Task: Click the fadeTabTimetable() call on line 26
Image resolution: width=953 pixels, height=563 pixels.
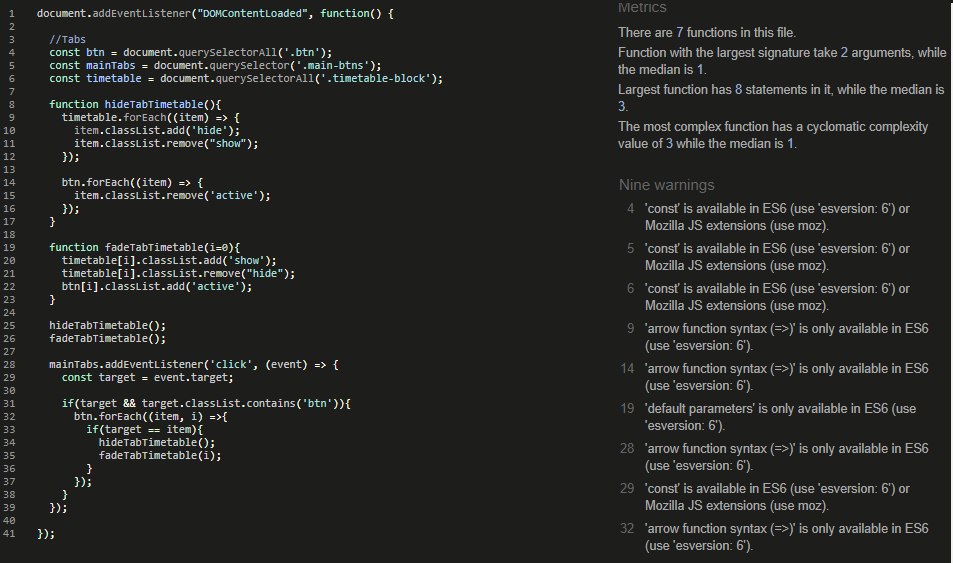Action: click(x=108, y=339)
